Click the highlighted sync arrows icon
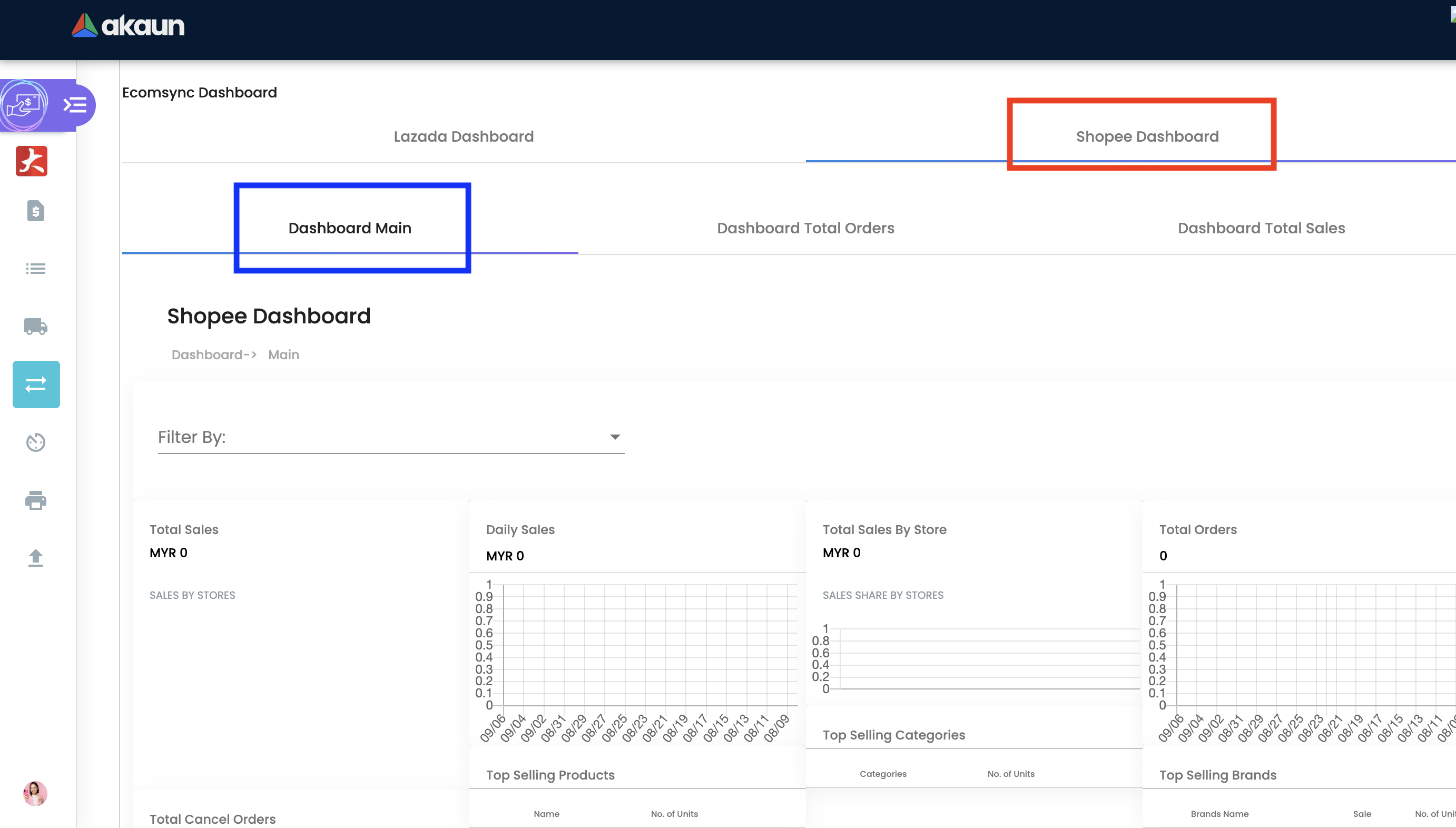 [36, 385]
